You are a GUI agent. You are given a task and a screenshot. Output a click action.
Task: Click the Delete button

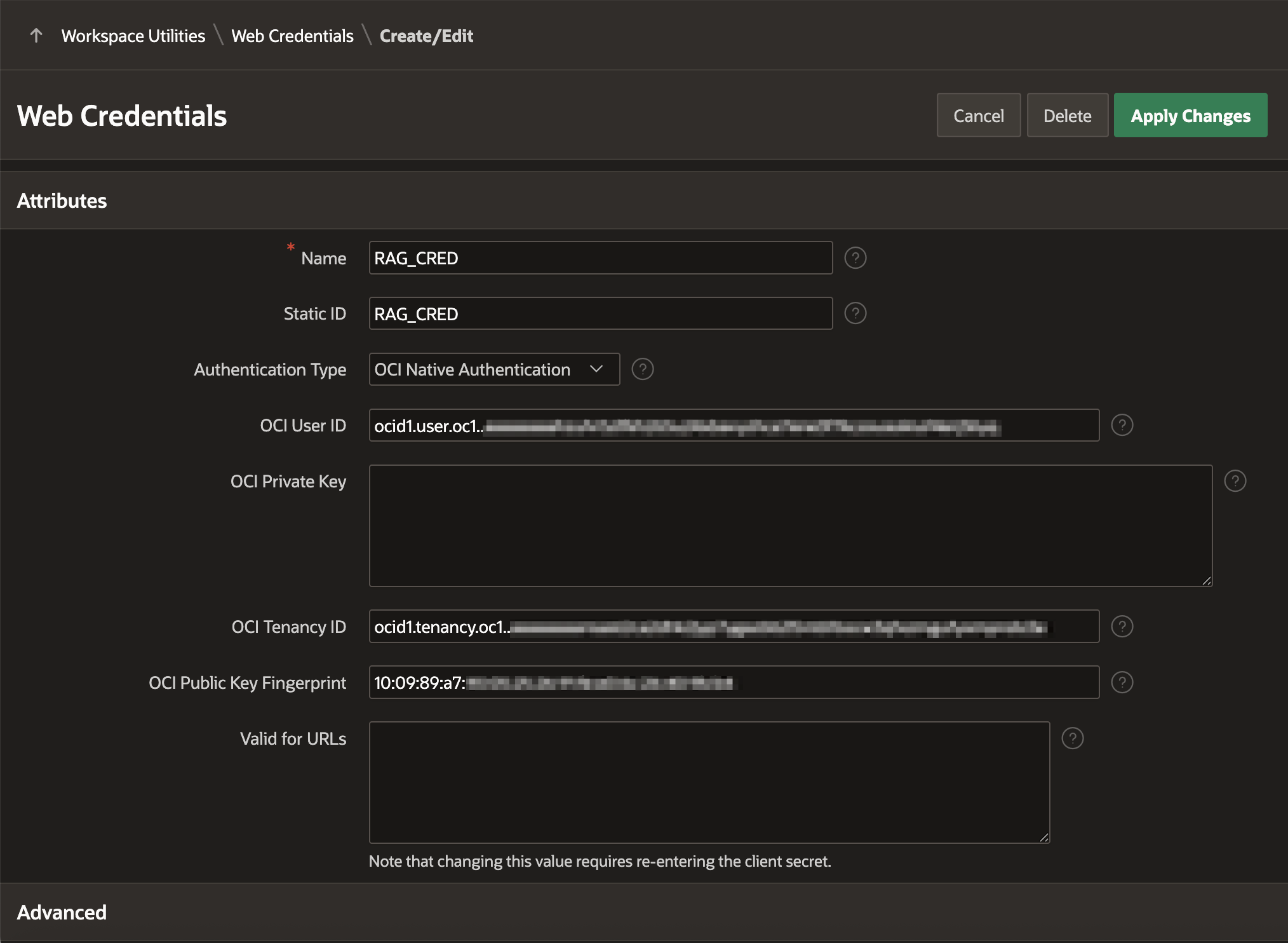tap(1067, 116)
